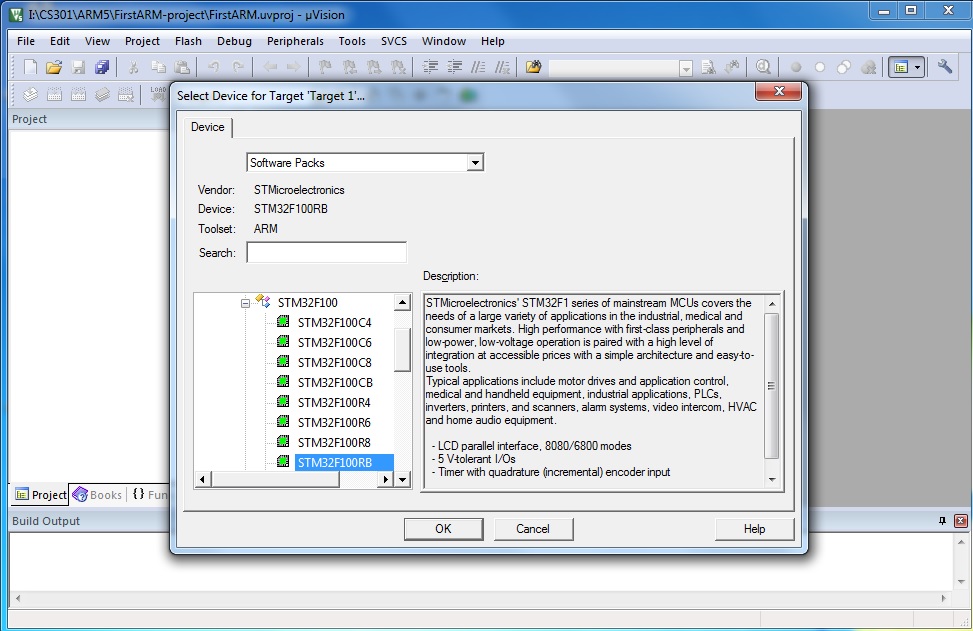The image size is (973, 631).
Task: Click the Comment selection toolbar icon
Action: coord(478,67)
